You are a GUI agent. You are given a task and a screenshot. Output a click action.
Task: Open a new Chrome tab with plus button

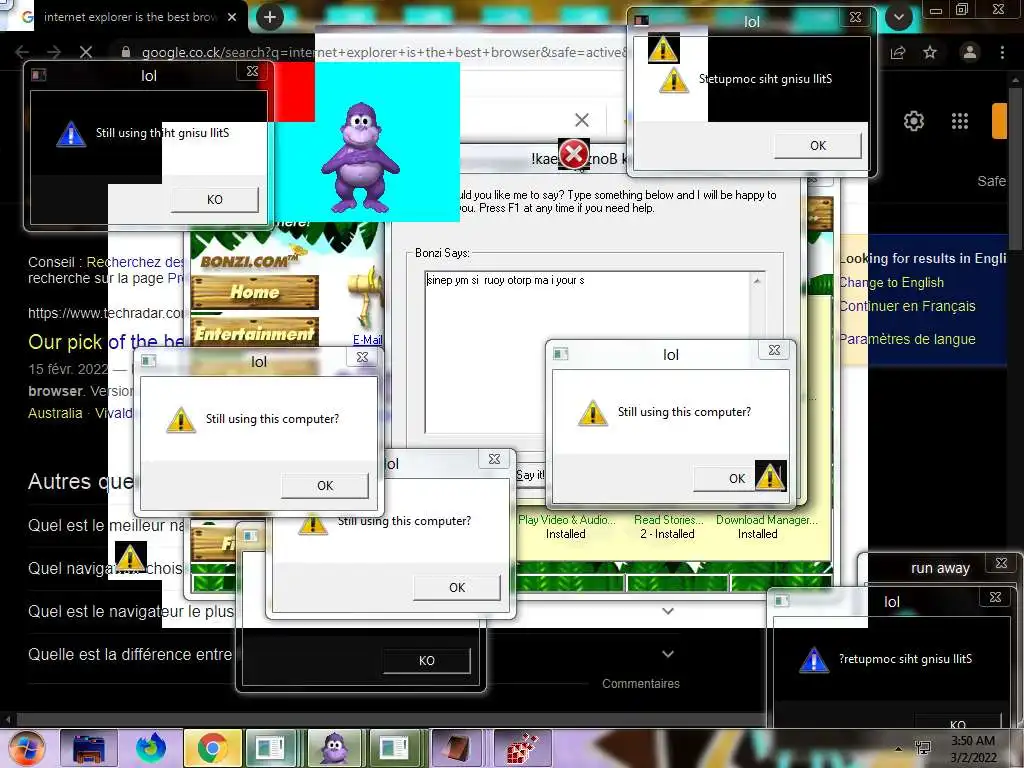pos(270,17)
